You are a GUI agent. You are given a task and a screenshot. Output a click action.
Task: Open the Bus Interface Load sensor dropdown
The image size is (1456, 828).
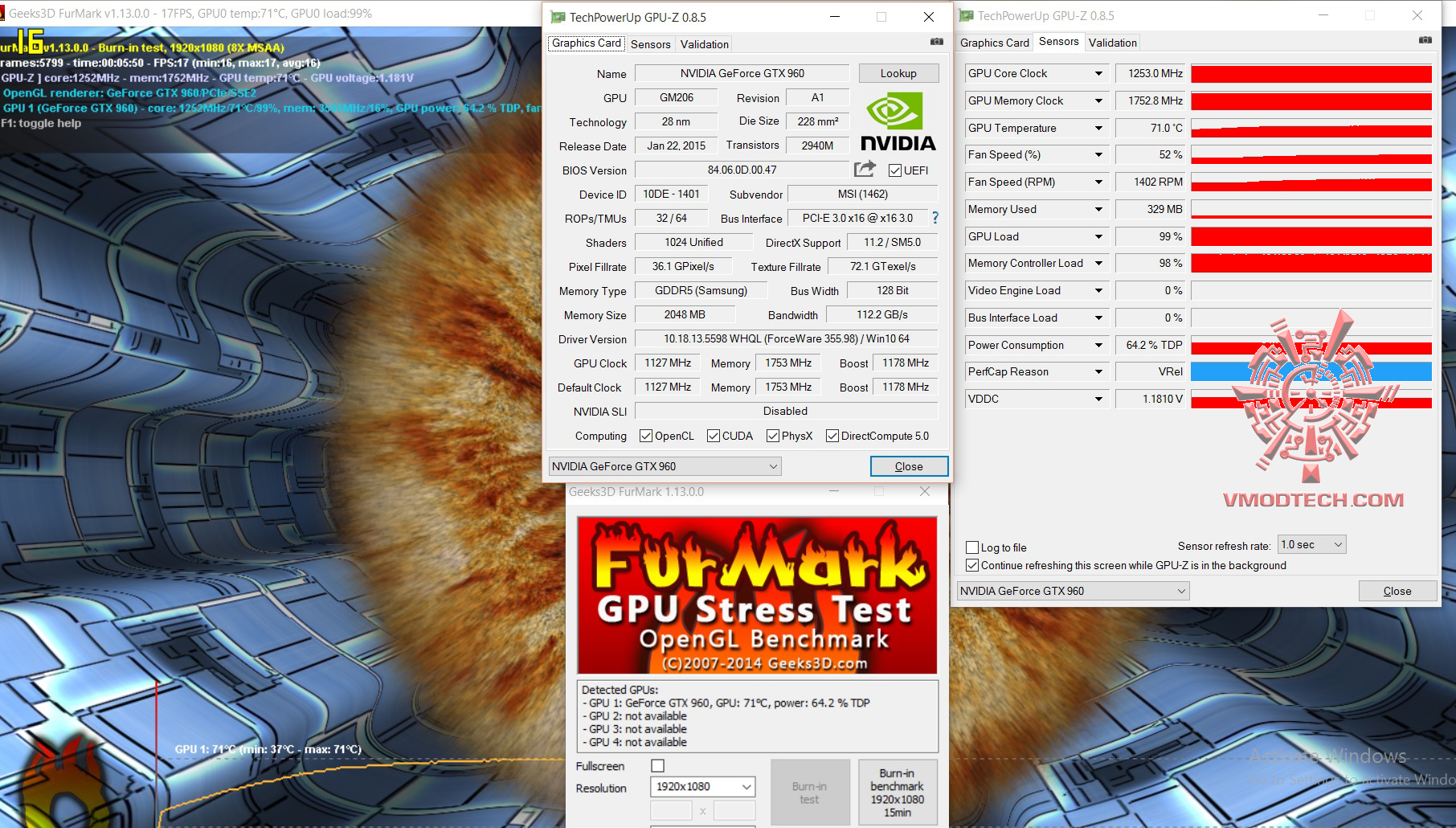point(1098,318)
